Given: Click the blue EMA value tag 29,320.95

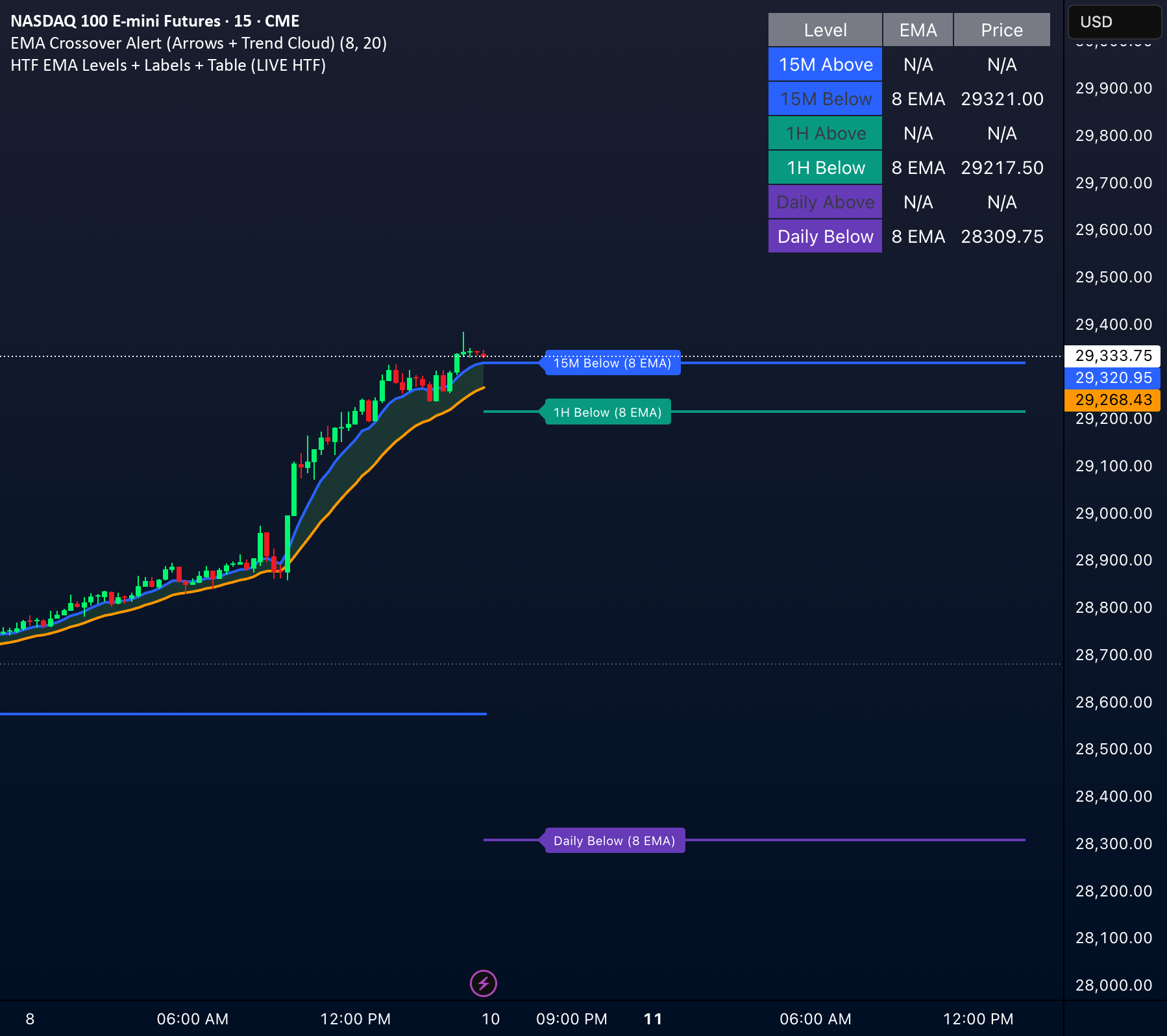Looking at the screenshot, I should coord(1113,378).
